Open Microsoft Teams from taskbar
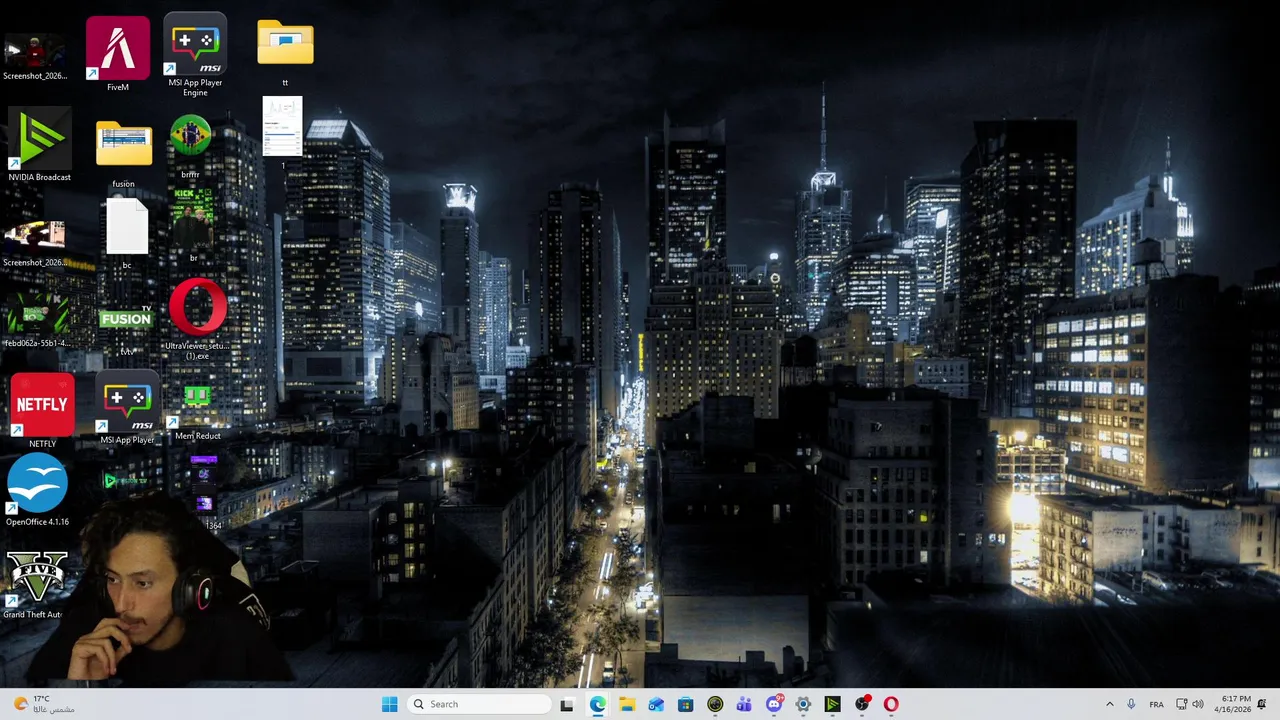Viewport: 1280px width, 720px height. [744, 704]
